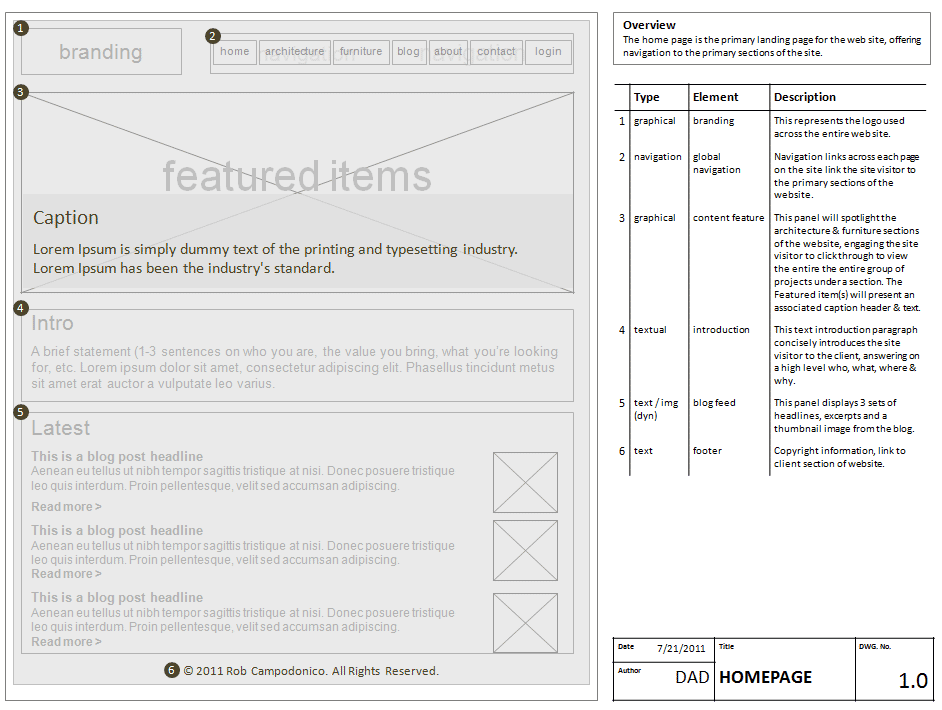This screenshot has height=710, width=942.
Task: Open the second blog post thumbnail
Action: coord(526,550)
